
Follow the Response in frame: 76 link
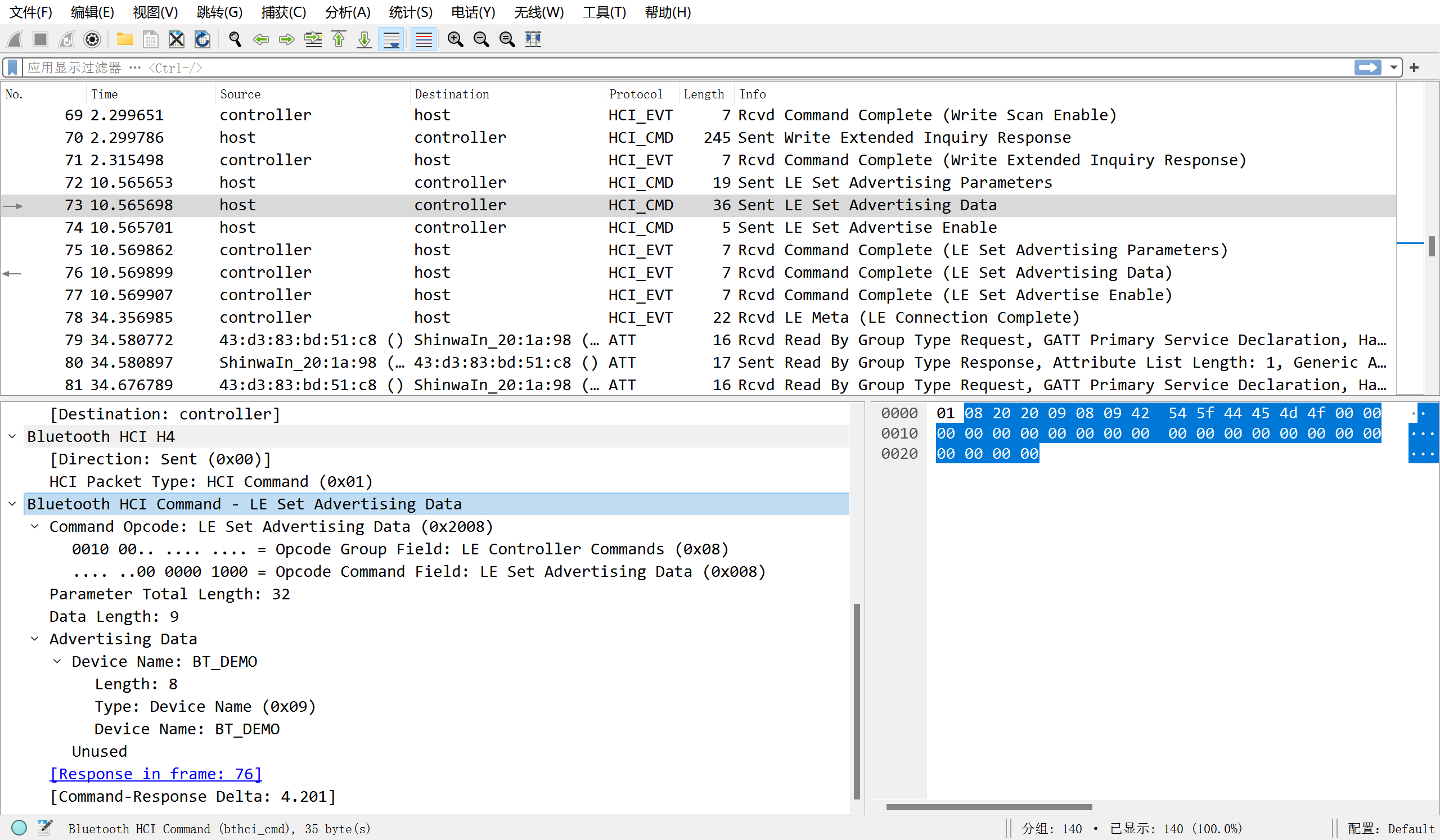[155, 774]
